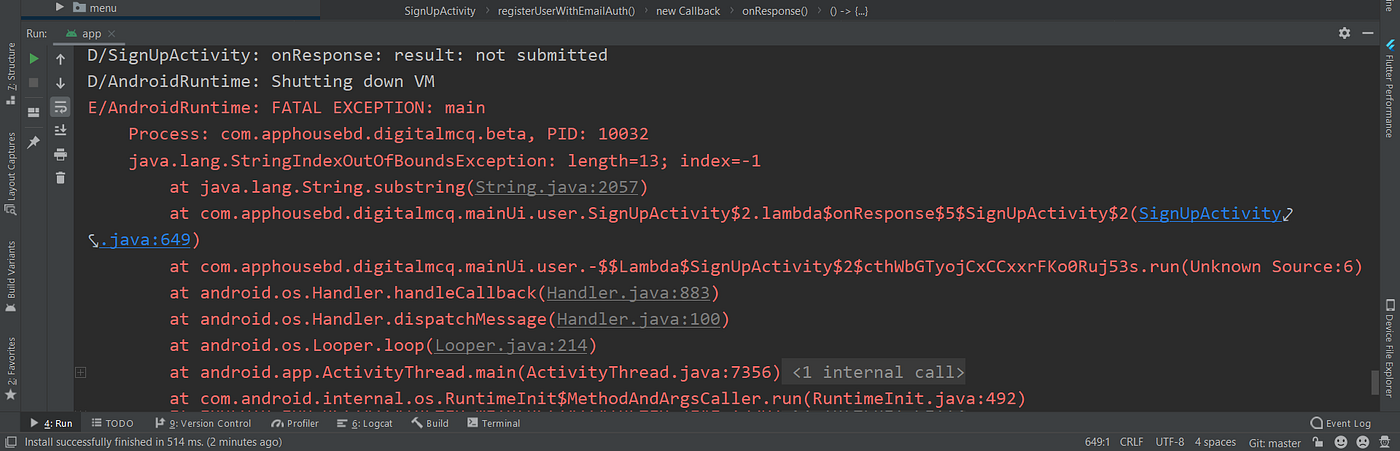Expand the menu folder tree node
1400x451 pixels.
[x=60, y=7]
